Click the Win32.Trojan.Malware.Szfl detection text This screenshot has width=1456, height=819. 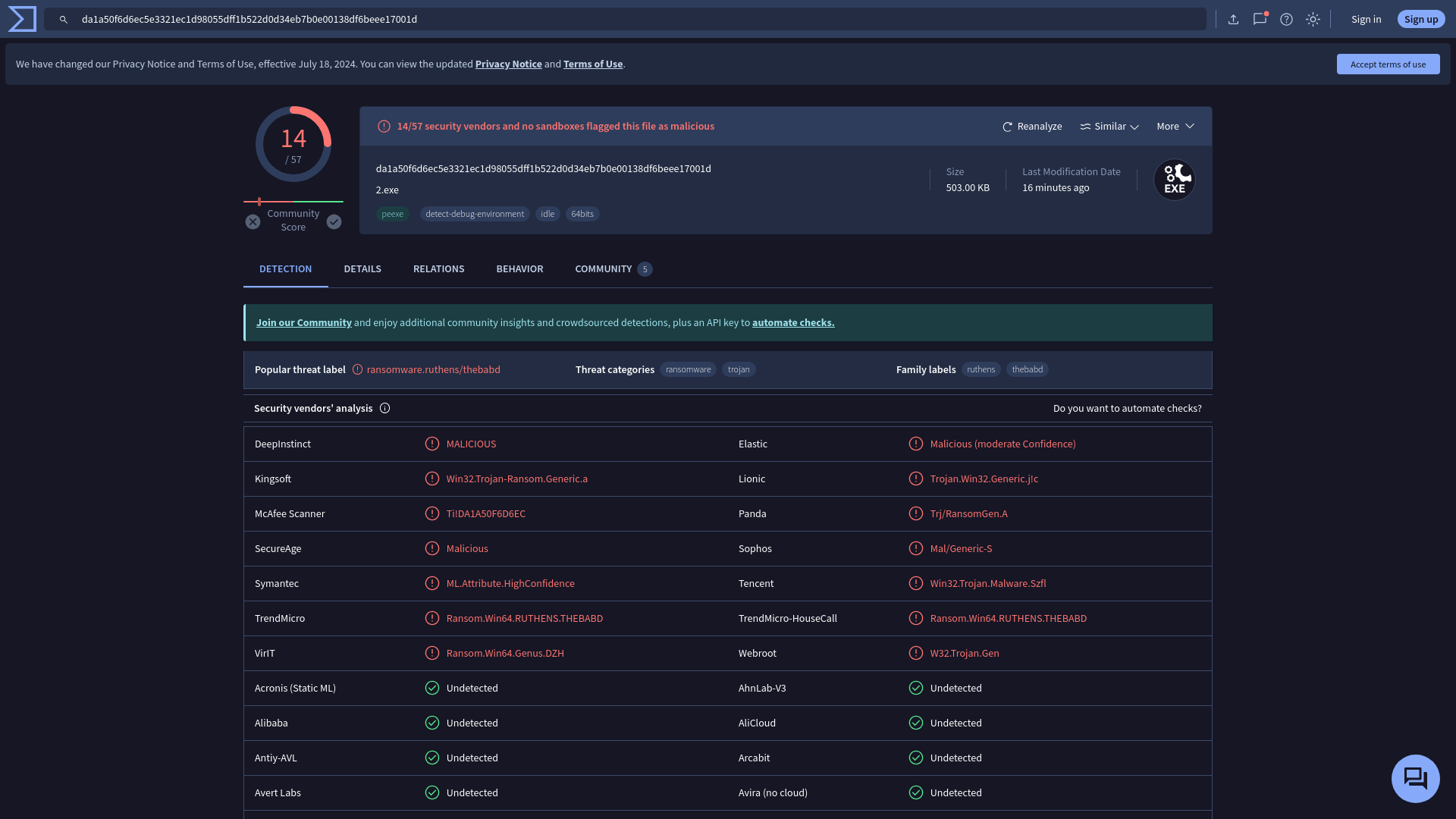[x=988, y=584]
